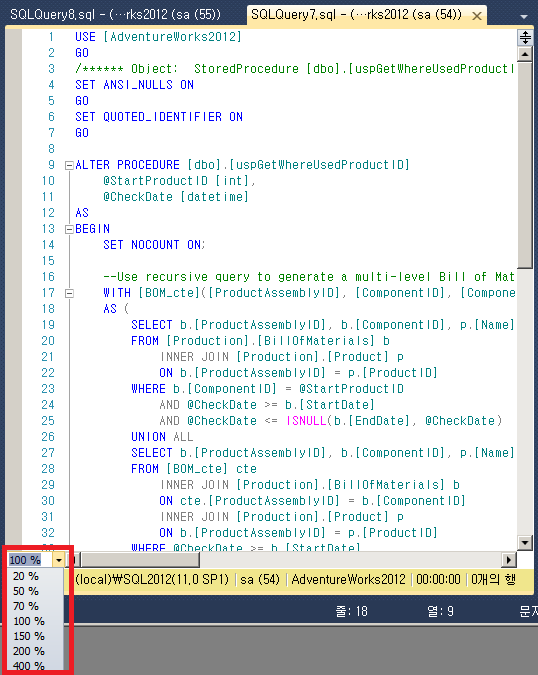Click the editor split handle icon

(525, 37)
